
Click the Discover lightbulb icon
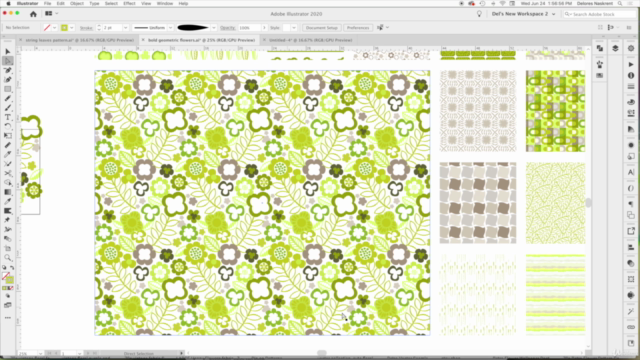click(x=479, y=14)
